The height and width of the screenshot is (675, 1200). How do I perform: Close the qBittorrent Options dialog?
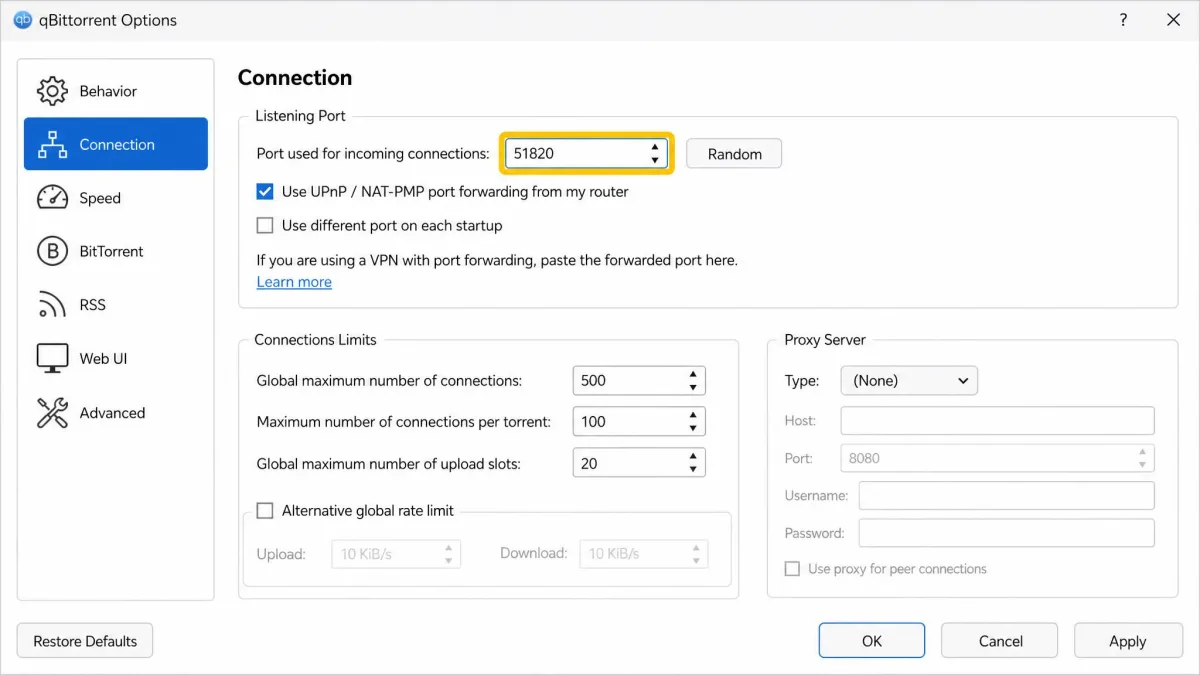pyautogui.click(x=1174, y=20)
